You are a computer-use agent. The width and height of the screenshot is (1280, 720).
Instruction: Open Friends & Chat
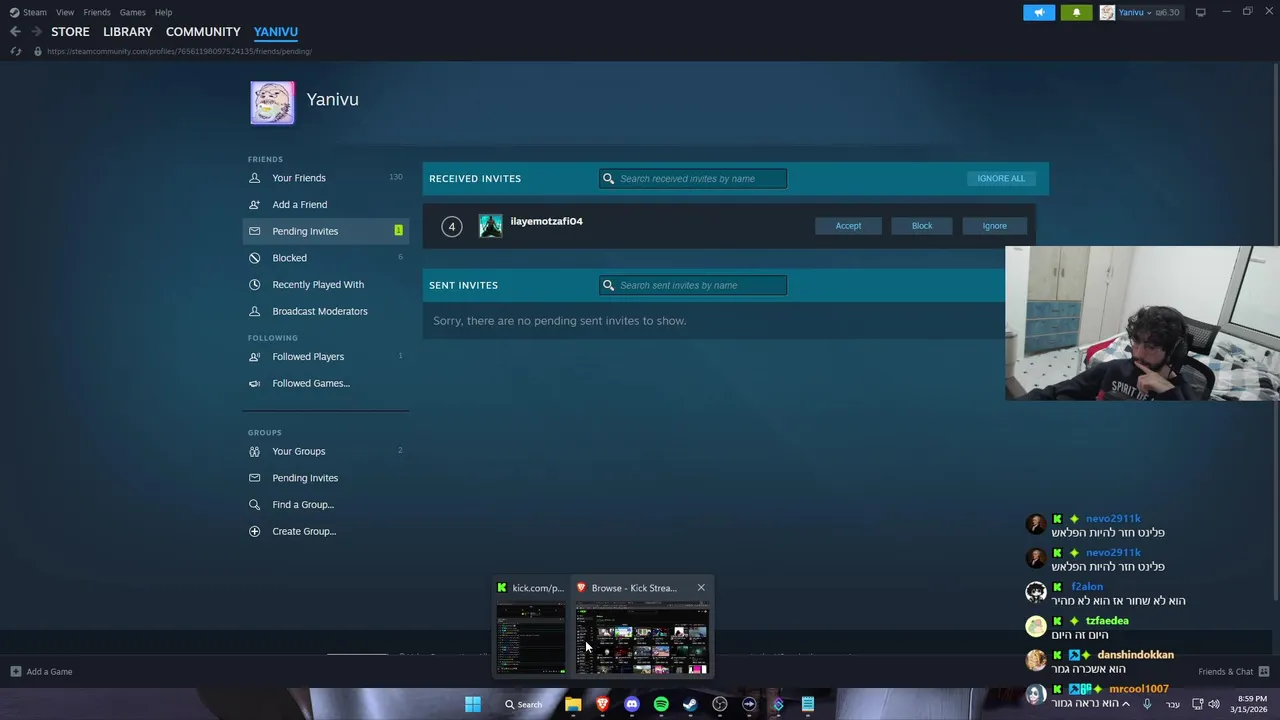1234,671
